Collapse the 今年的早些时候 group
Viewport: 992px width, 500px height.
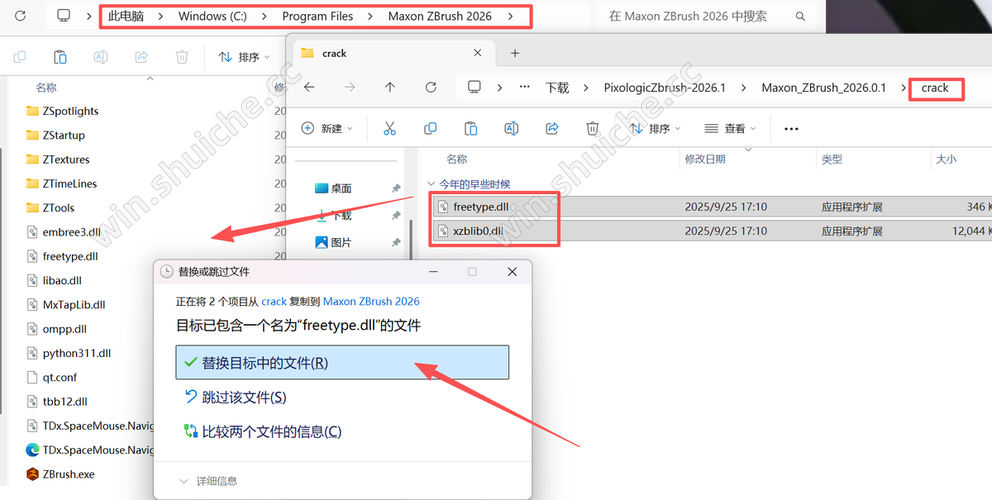431,184
